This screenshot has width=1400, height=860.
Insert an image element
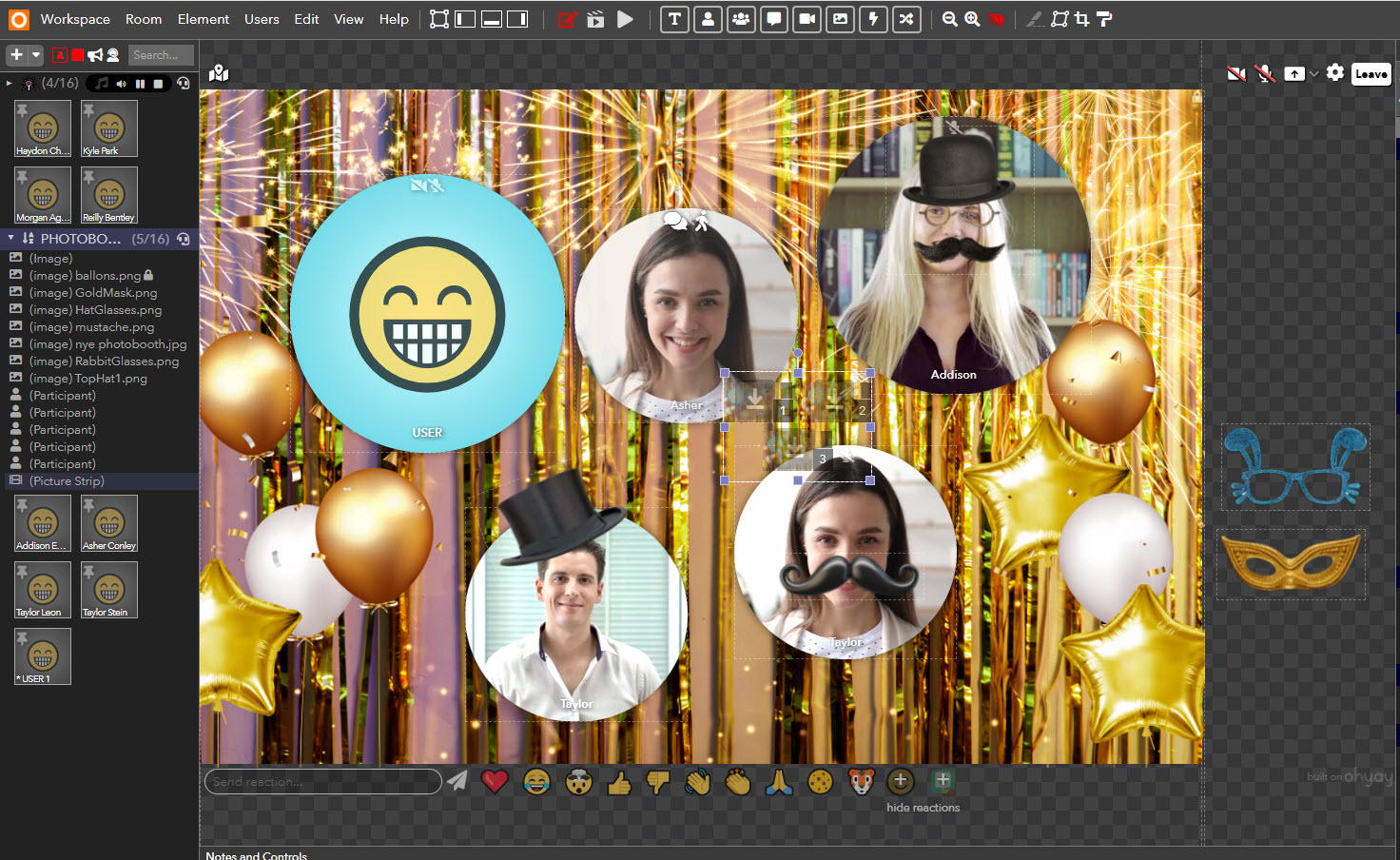[840, 19]
